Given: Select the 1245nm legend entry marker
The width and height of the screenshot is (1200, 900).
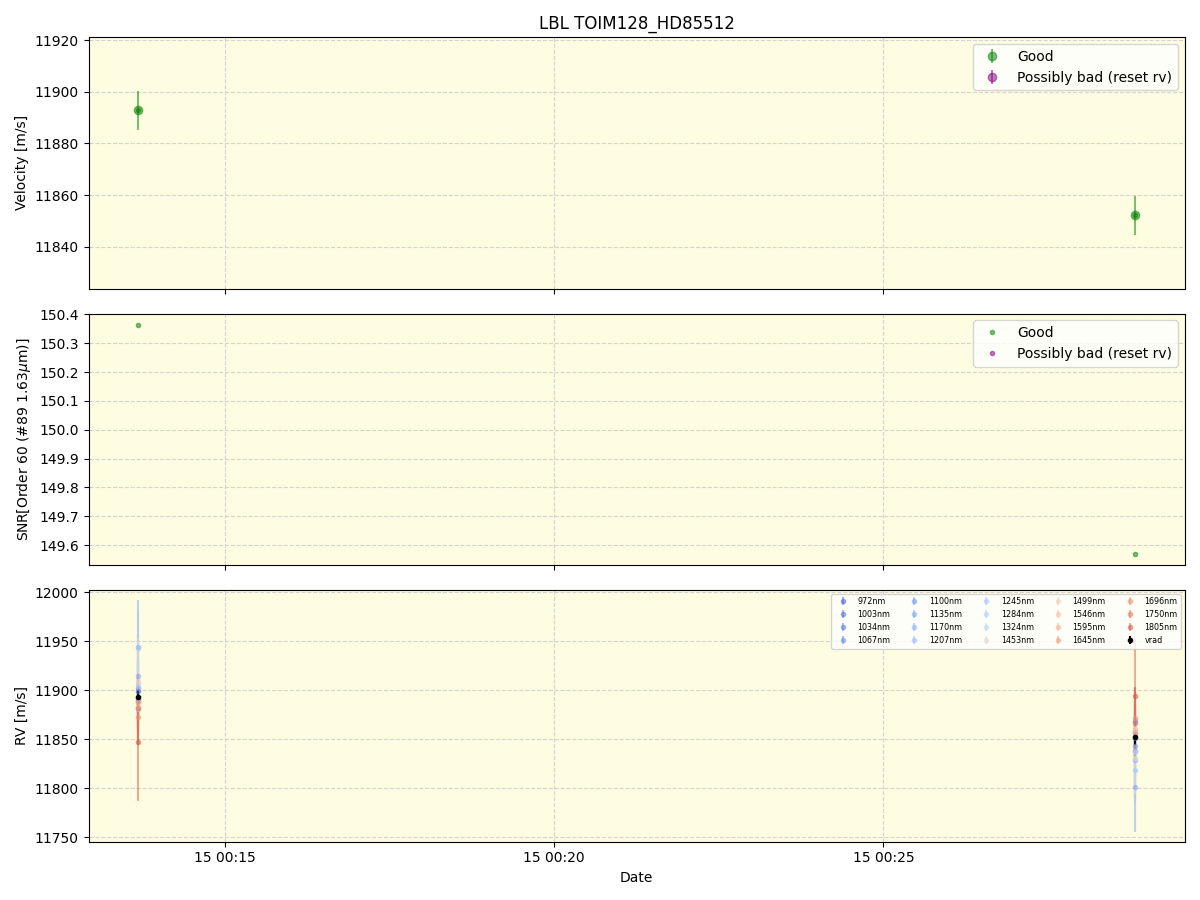Looking at the screenshot, I should tap(985, 600).
